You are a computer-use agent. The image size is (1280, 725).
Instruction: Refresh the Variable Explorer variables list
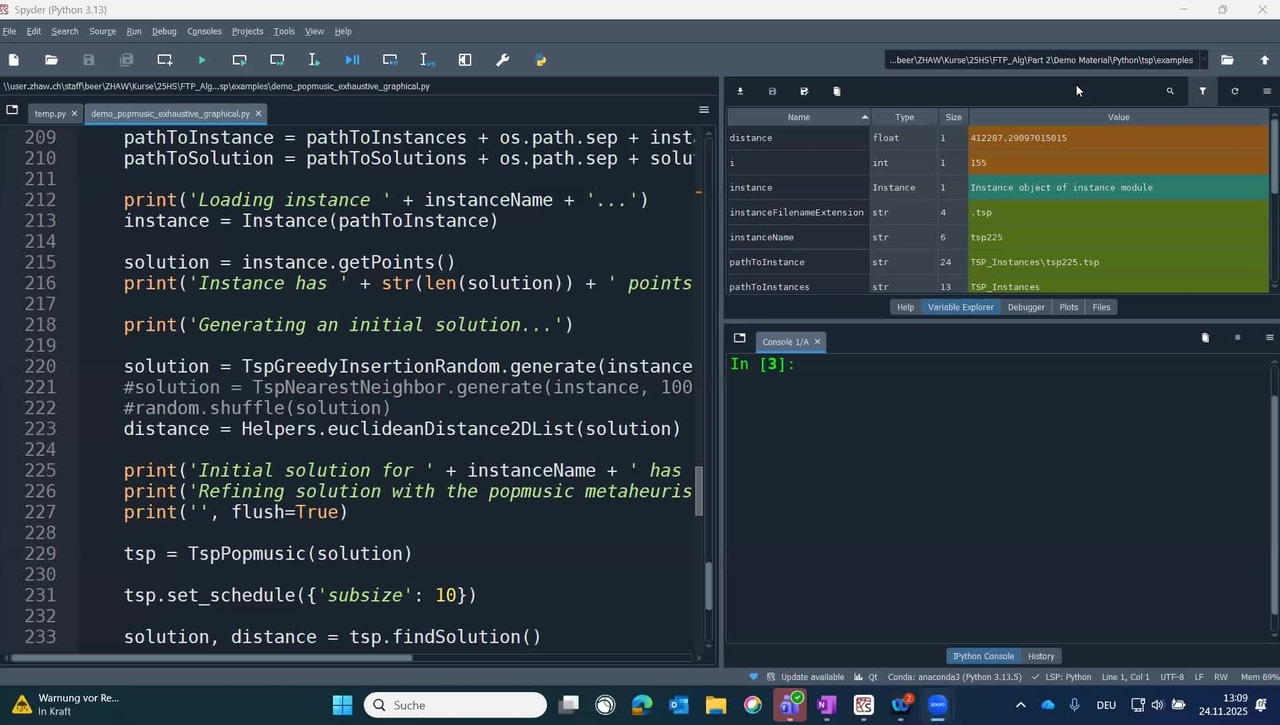tap(1235, 91)
